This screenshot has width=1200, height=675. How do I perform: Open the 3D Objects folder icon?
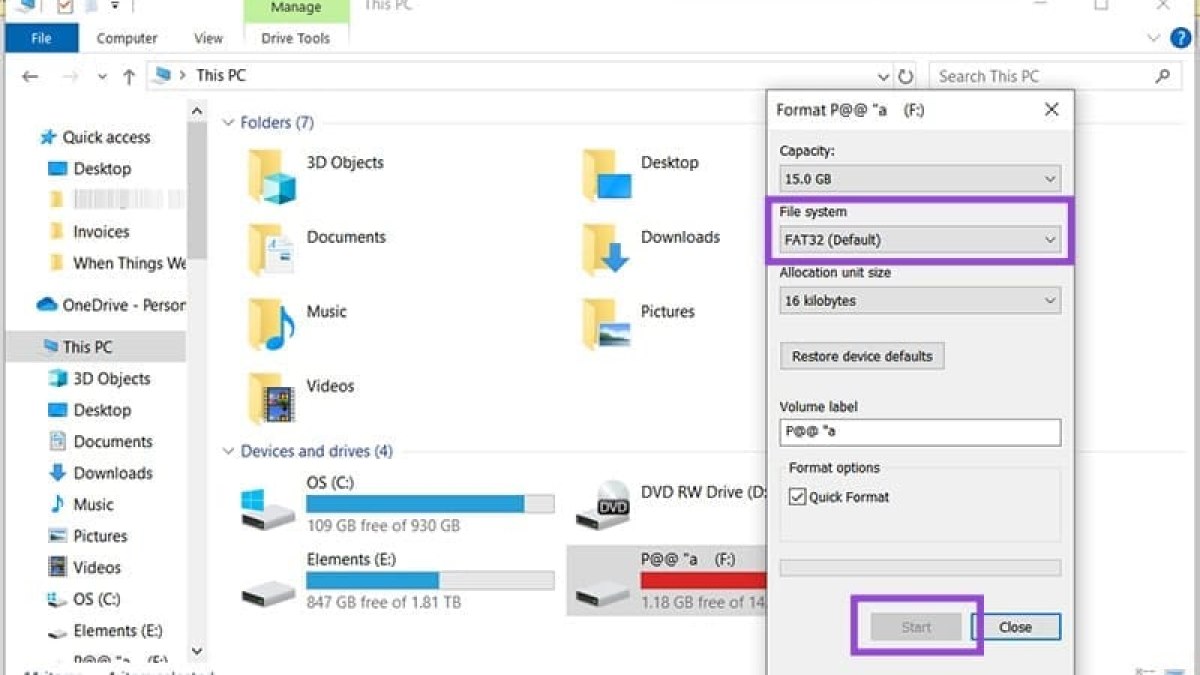[272, 176]
